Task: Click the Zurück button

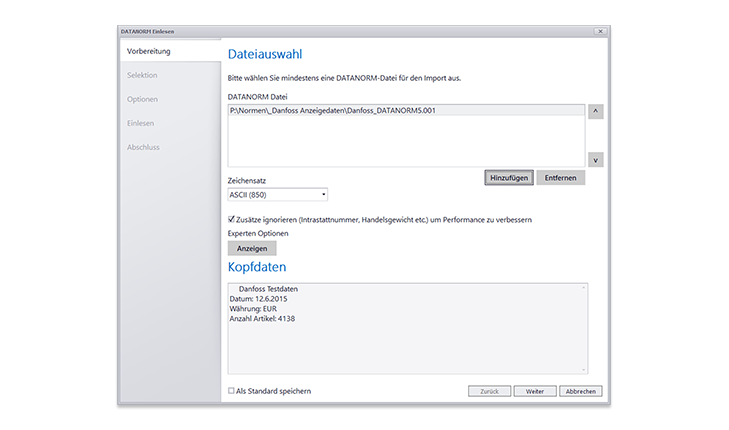Action: (490, 391)
